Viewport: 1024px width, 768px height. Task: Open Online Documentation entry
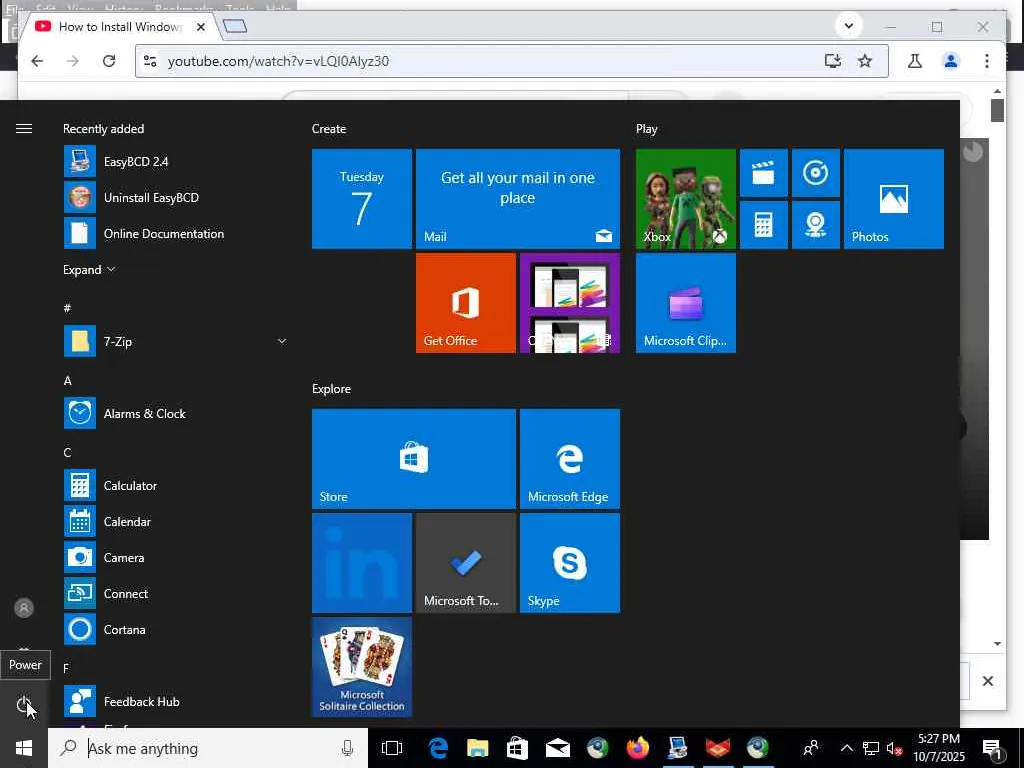click(x=175, y=233)
